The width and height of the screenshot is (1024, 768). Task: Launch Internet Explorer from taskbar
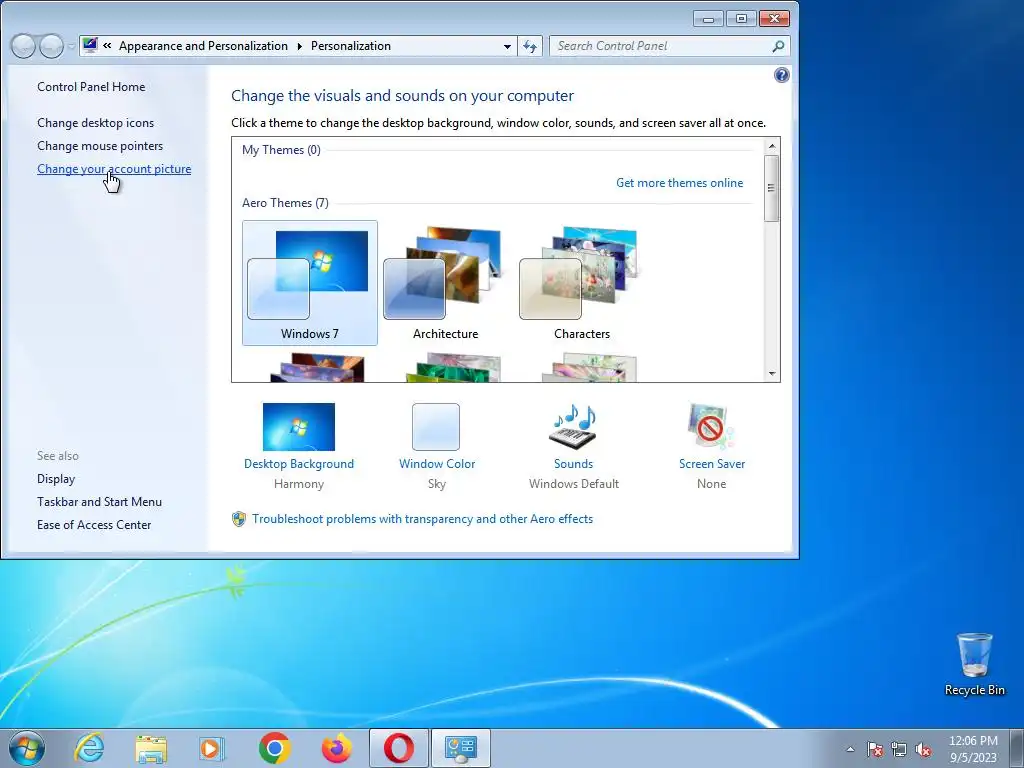coord(89,748)
